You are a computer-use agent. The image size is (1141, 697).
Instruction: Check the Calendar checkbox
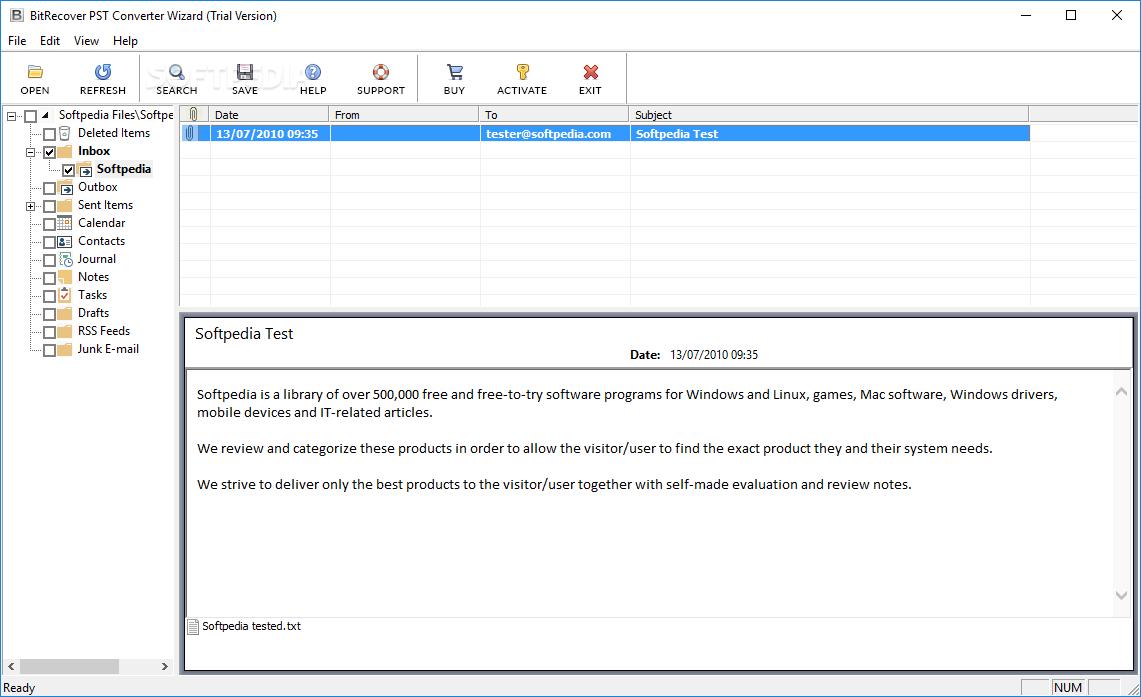tap(49, 224)
